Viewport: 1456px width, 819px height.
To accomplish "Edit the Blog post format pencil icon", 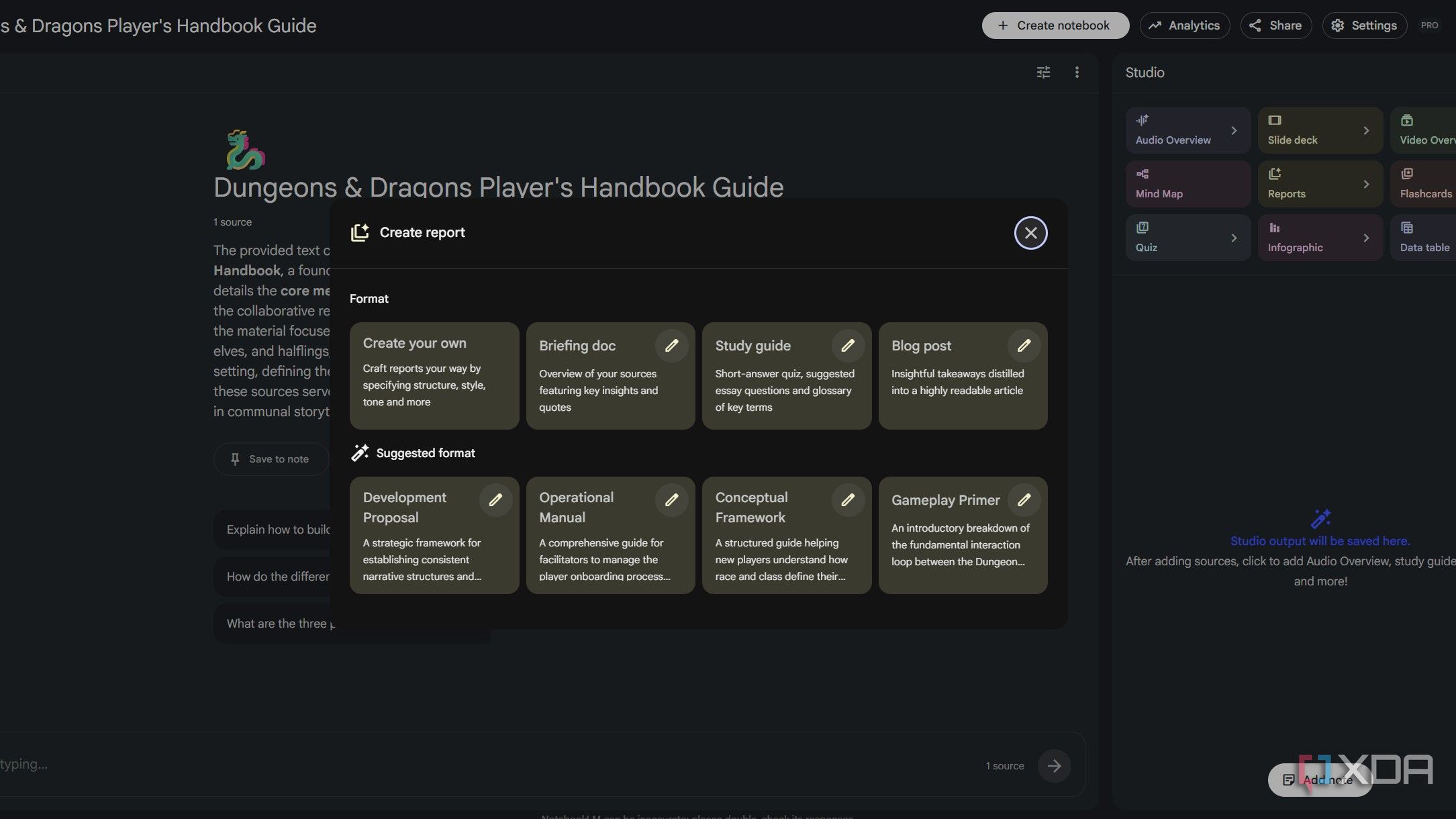I will [1024, 346].
